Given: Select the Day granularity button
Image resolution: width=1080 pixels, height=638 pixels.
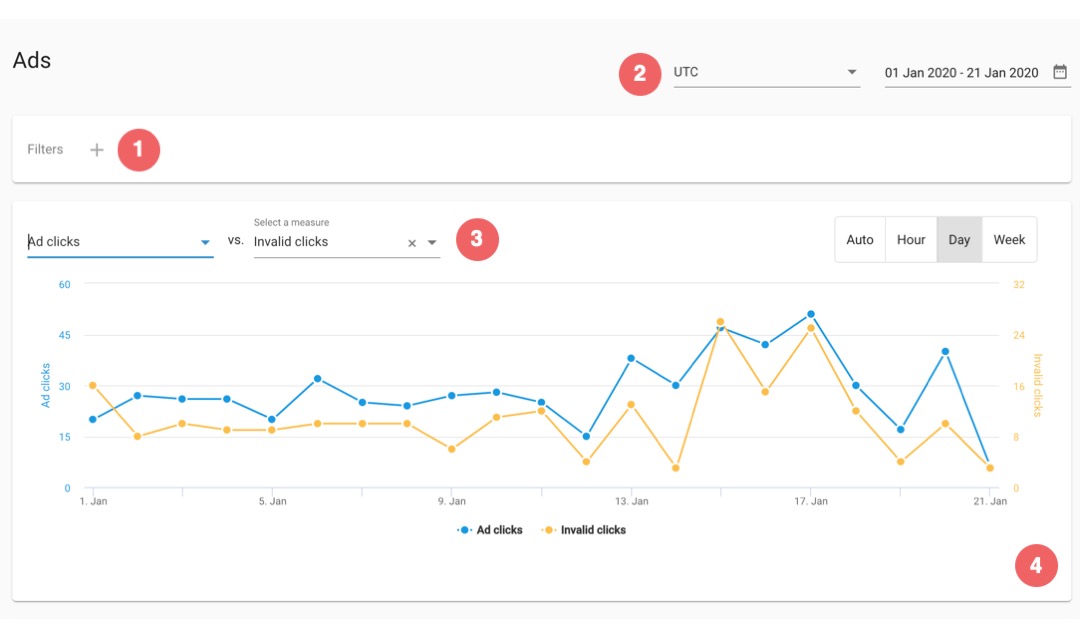Looking at the screenshot, I should (959, 240).
